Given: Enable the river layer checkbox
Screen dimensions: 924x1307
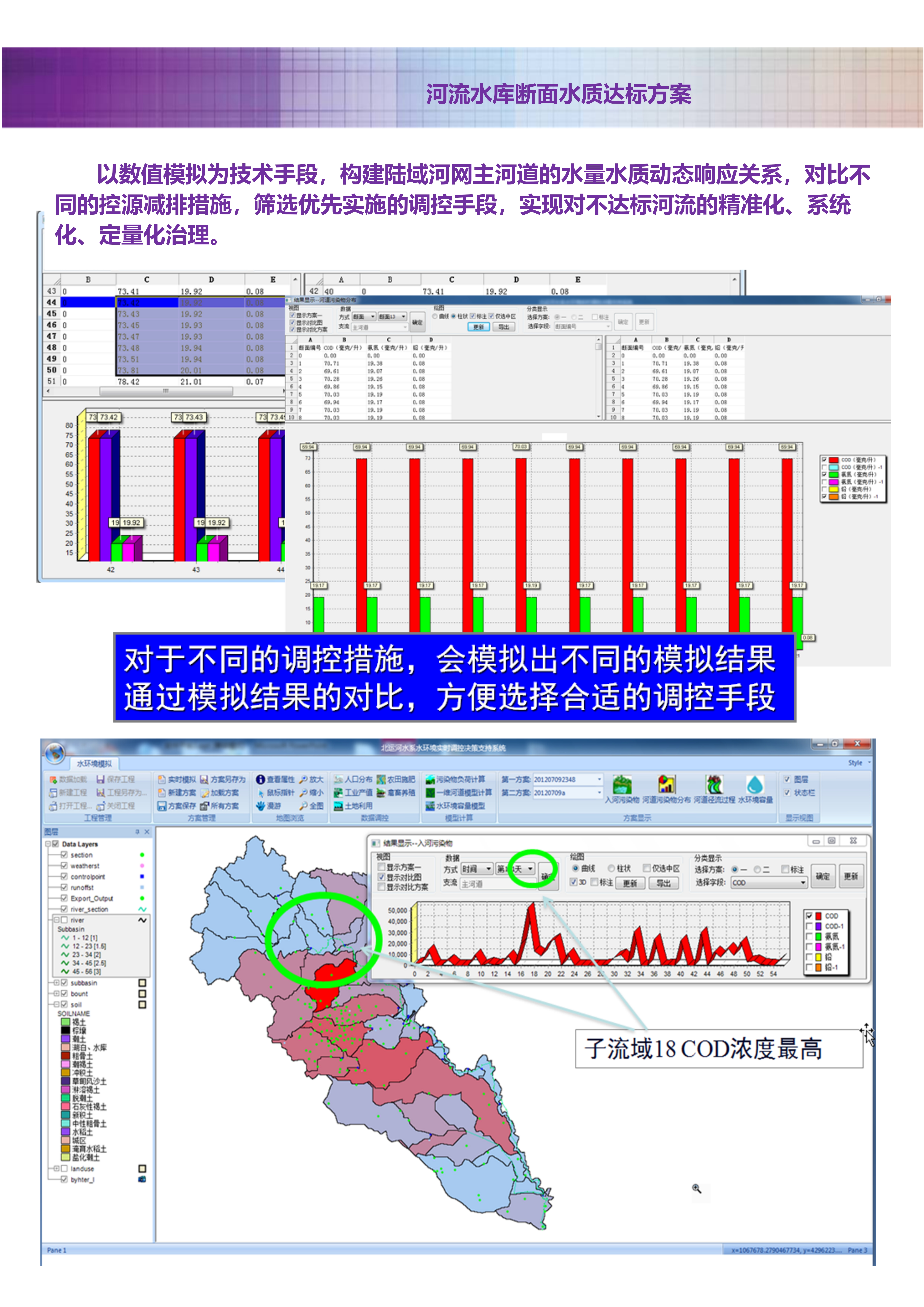Looking at the screenshot, I should (x=64, y=920).
